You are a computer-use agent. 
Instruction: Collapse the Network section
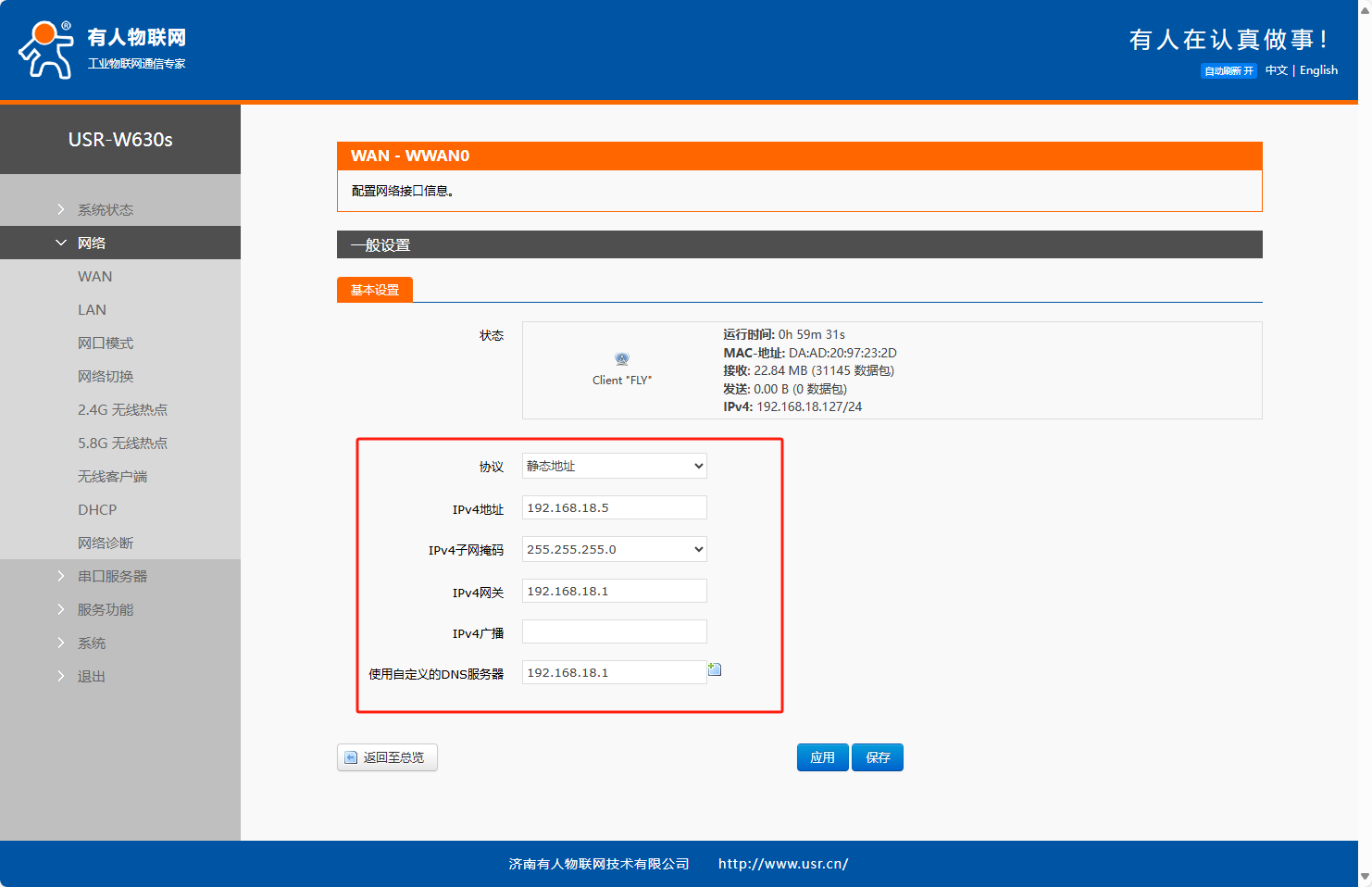tap(91, 244)
